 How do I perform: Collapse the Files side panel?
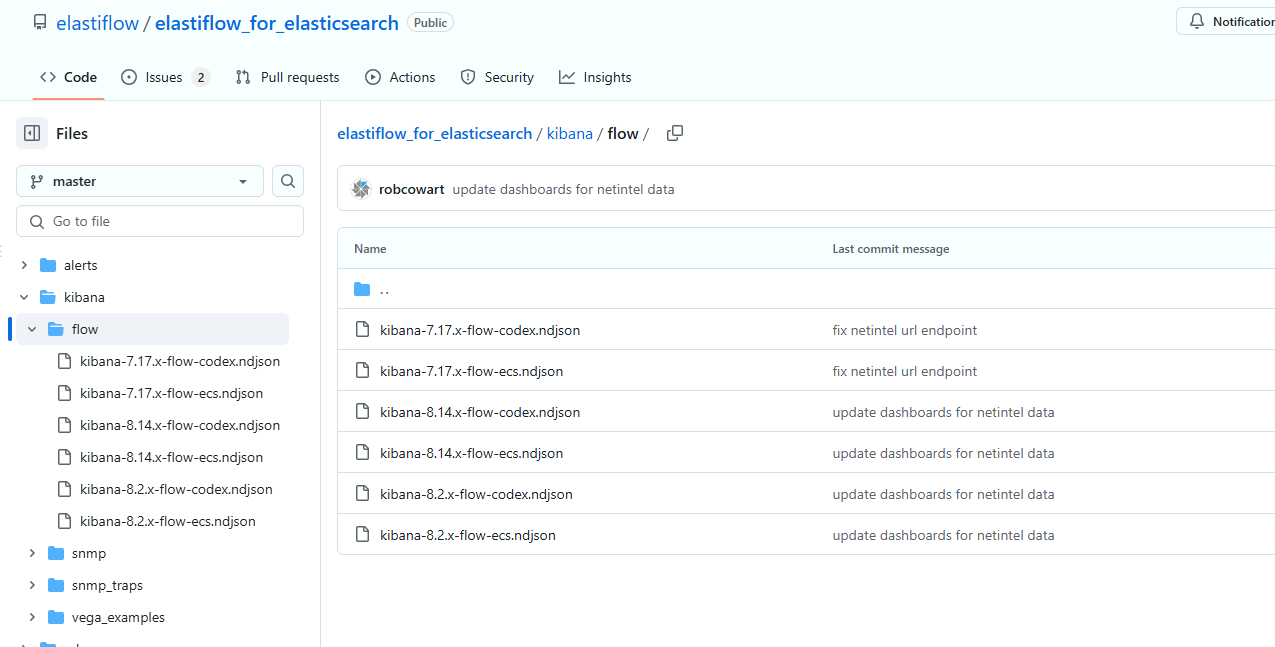tap(32, 133)
